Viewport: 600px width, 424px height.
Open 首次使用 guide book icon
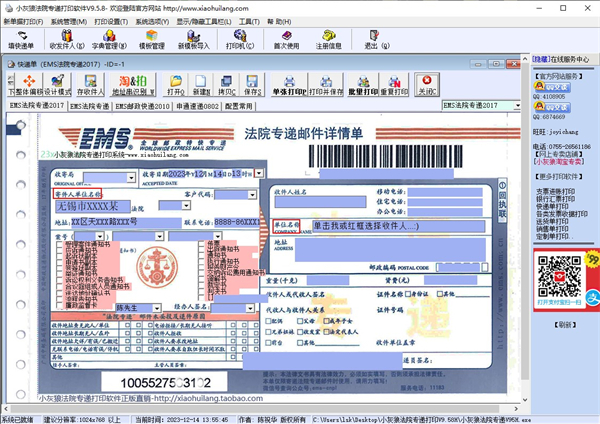click(286, 40)
